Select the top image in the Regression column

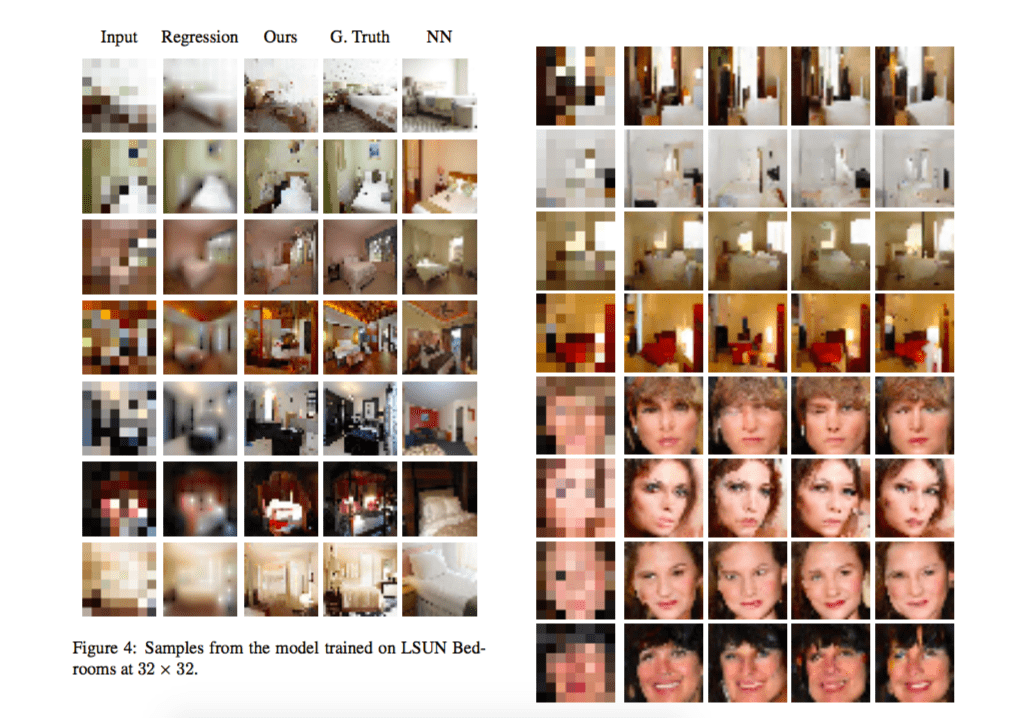199,96
